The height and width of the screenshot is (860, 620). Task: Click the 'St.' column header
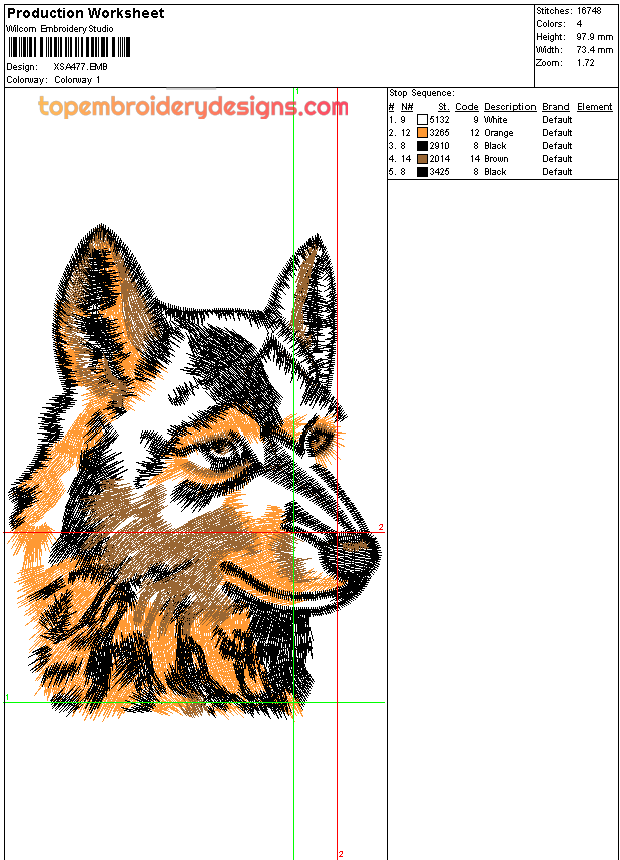[444, 107]
